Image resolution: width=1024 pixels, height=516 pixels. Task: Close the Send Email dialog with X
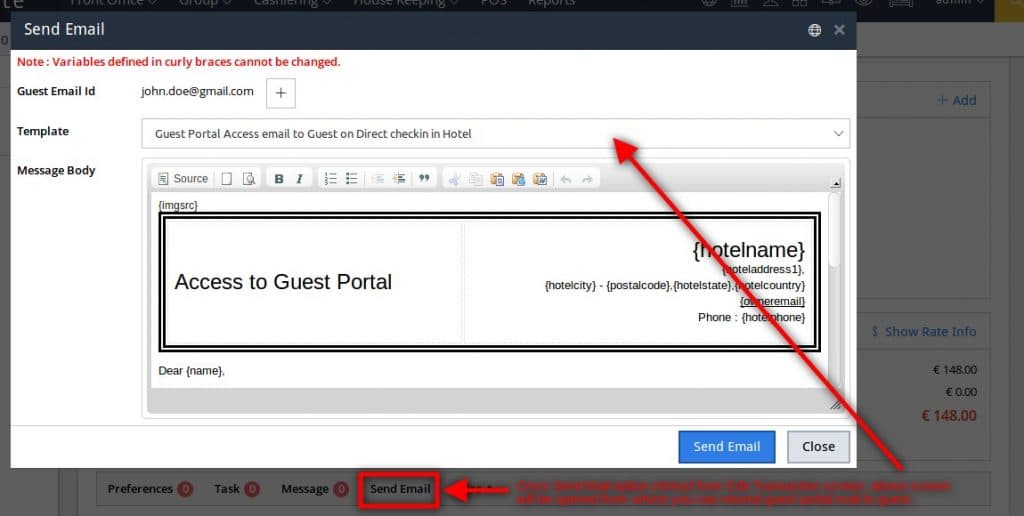(x=839, y=30)
